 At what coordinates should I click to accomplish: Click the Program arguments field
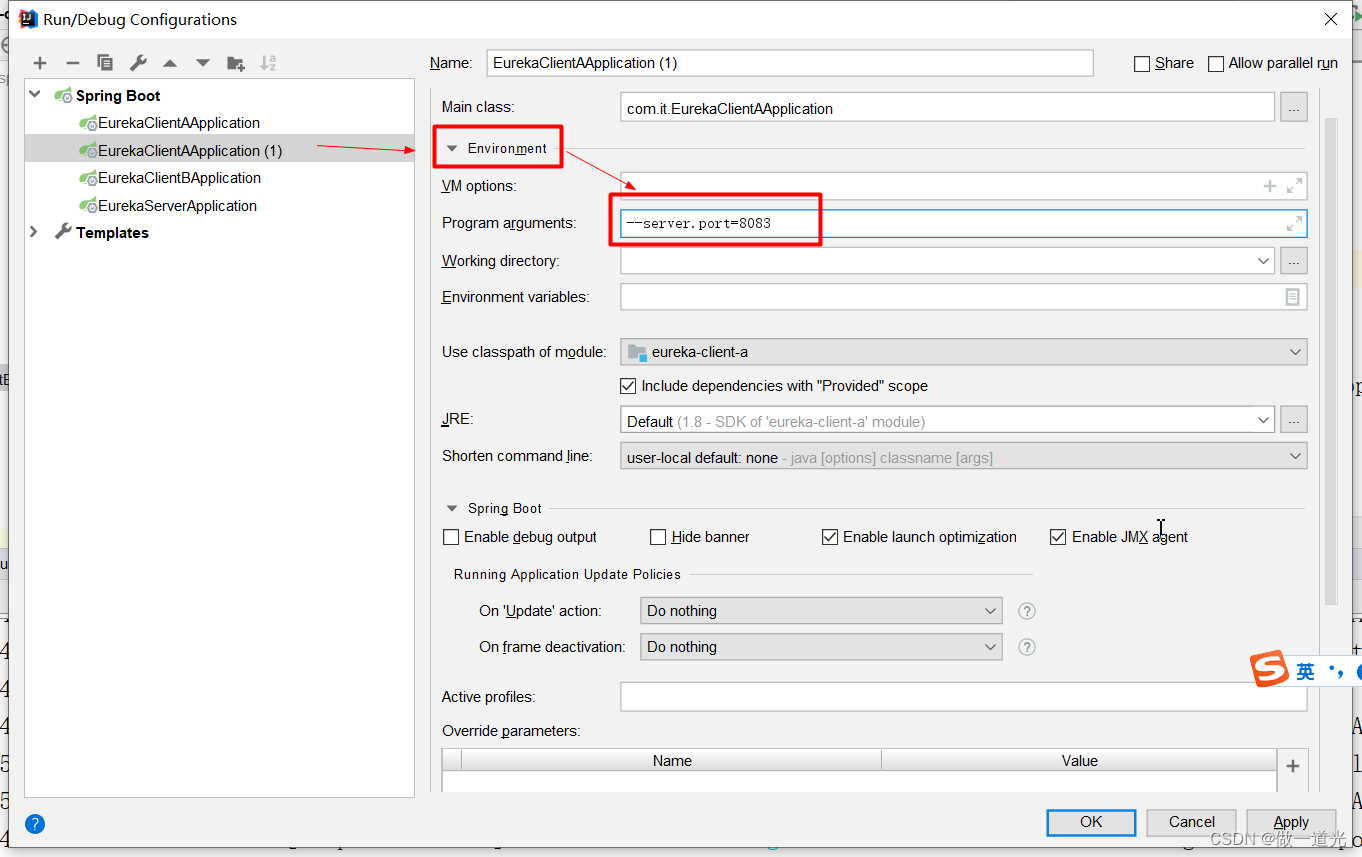tap(964, 223)
